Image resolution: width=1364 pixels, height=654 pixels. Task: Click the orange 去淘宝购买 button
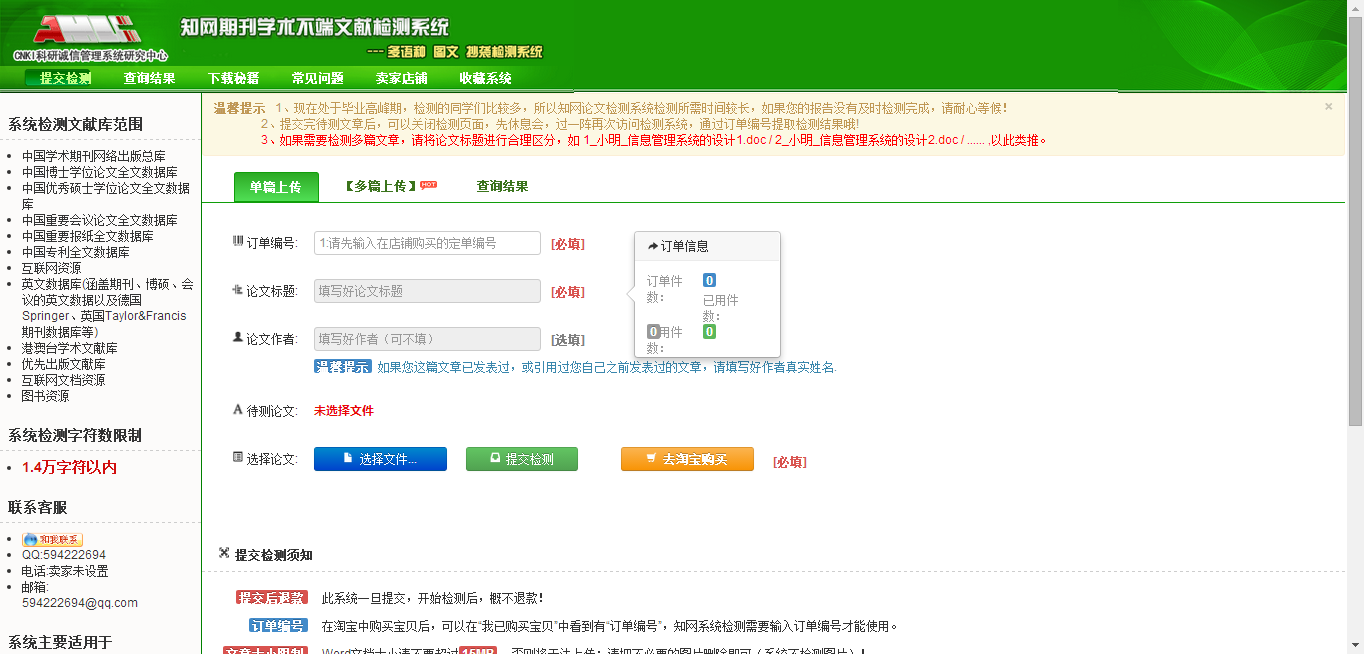[x=687, y=459]
